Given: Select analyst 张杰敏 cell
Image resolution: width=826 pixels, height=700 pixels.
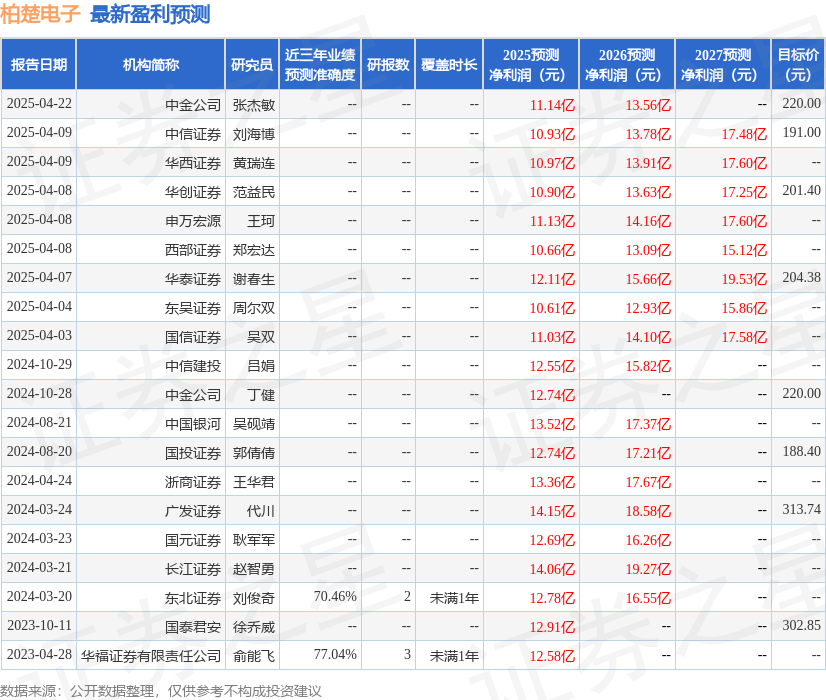Looking at the screenshot, I should [x=254, y=105].
